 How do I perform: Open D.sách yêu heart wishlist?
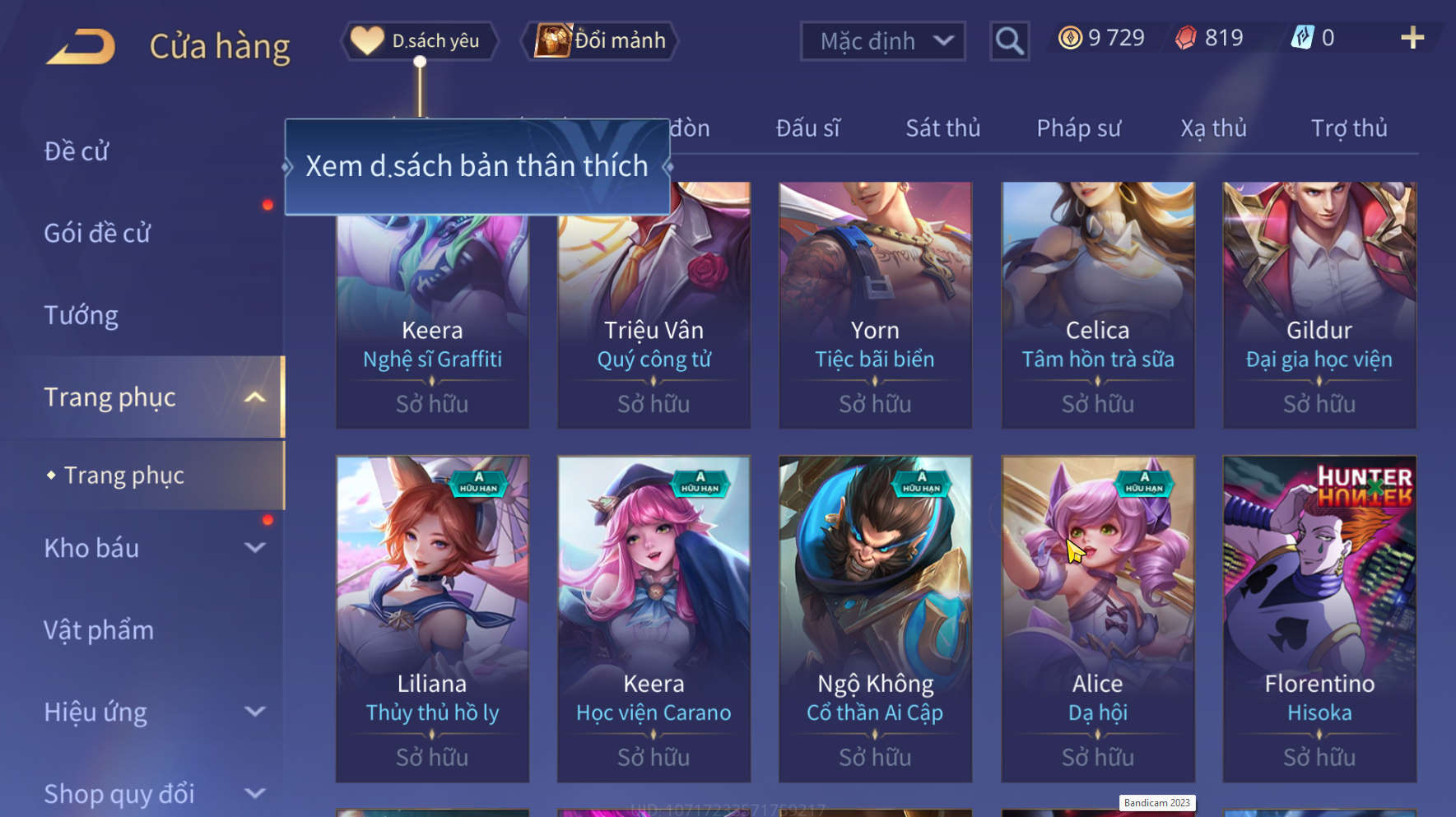coord(419,40)
